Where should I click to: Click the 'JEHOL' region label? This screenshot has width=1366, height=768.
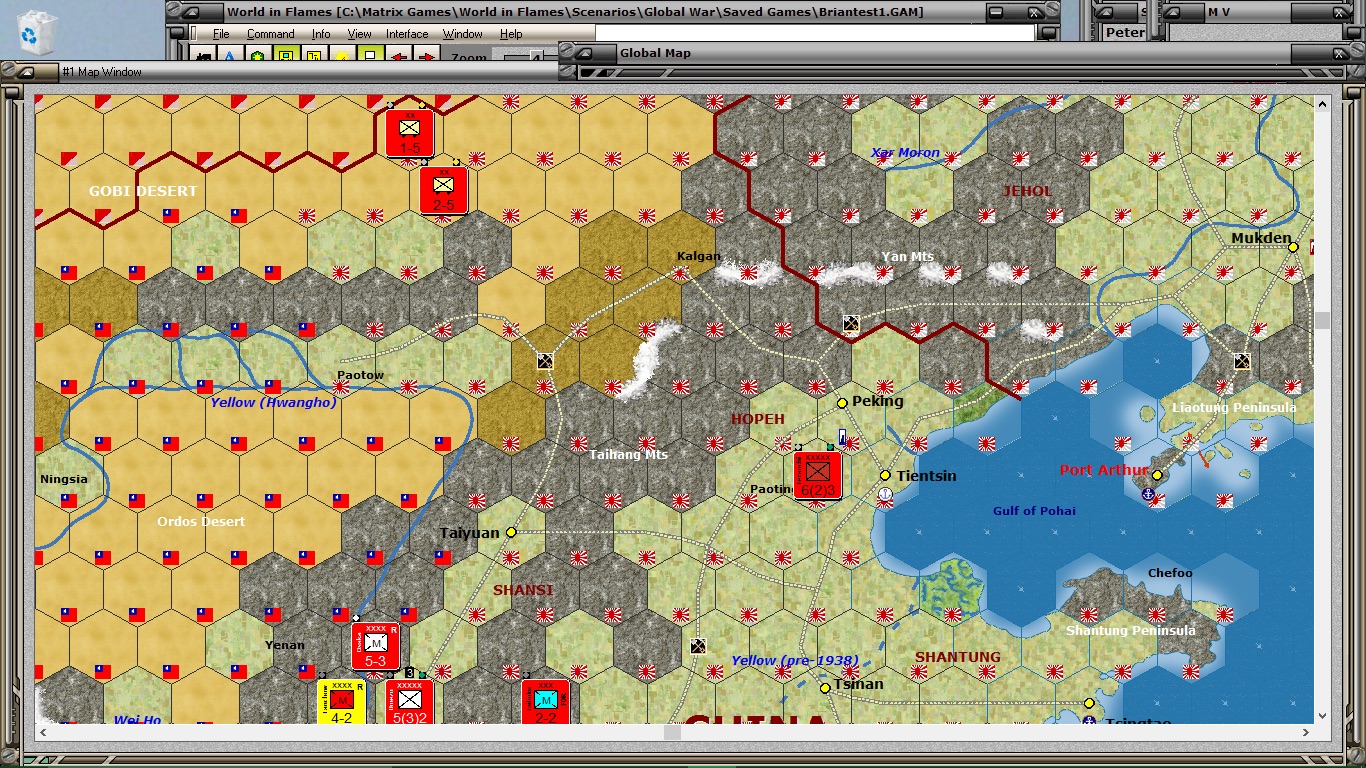click(1027, 191)
